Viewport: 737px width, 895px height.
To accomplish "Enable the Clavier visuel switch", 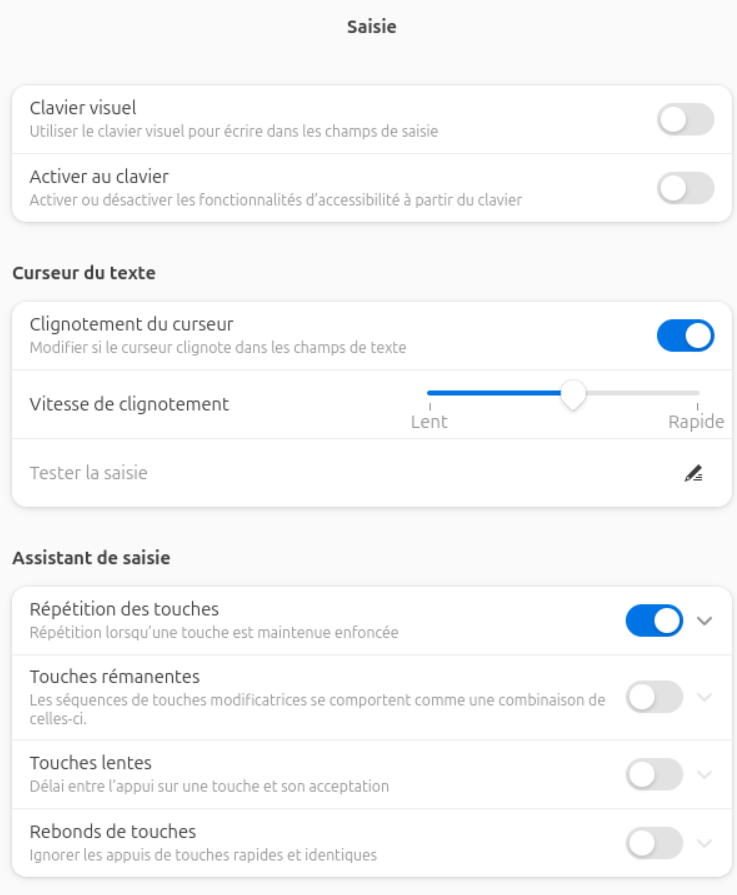I will [x=685, y=120].
